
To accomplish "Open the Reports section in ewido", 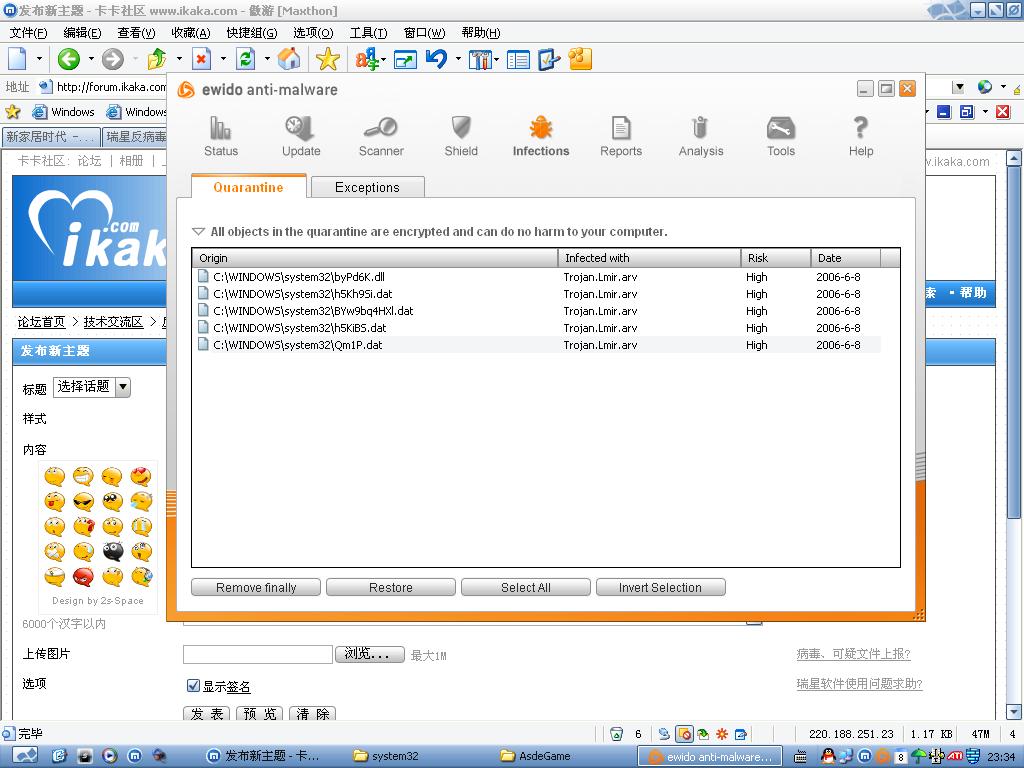I will pos(621,136).
